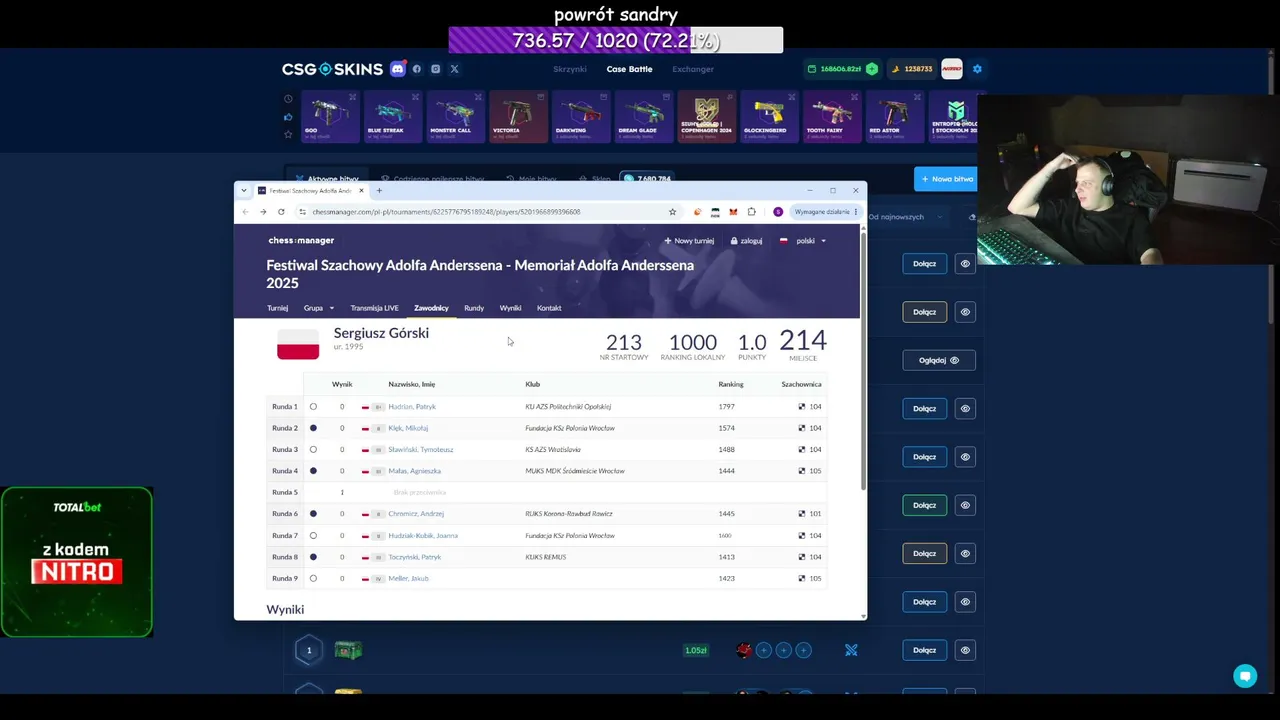Click the 'powrót sandry' donation progress bar
Screen dimensions: 1280x720
pyautogui.click(x=616, y=41)
